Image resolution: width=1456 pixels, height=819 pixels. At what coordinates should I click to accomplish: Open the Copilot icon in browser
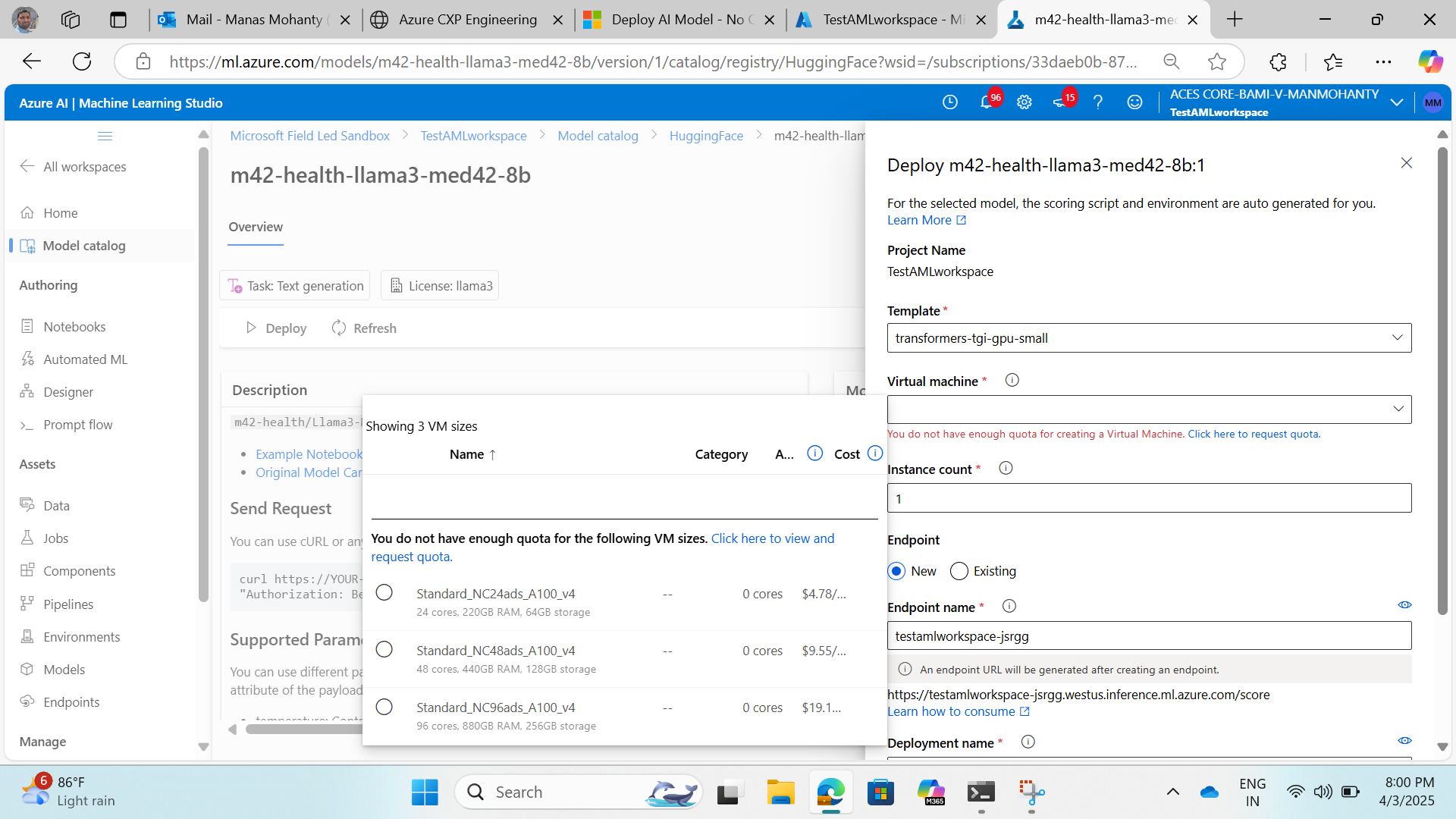pyautogui.click(x=1430, y=62)
